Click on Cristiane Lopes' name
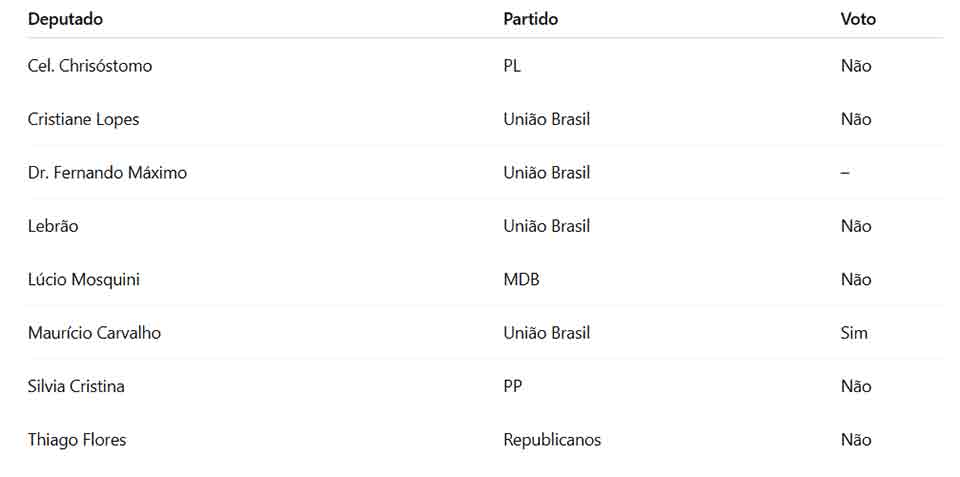 click(x=83, y=119)
